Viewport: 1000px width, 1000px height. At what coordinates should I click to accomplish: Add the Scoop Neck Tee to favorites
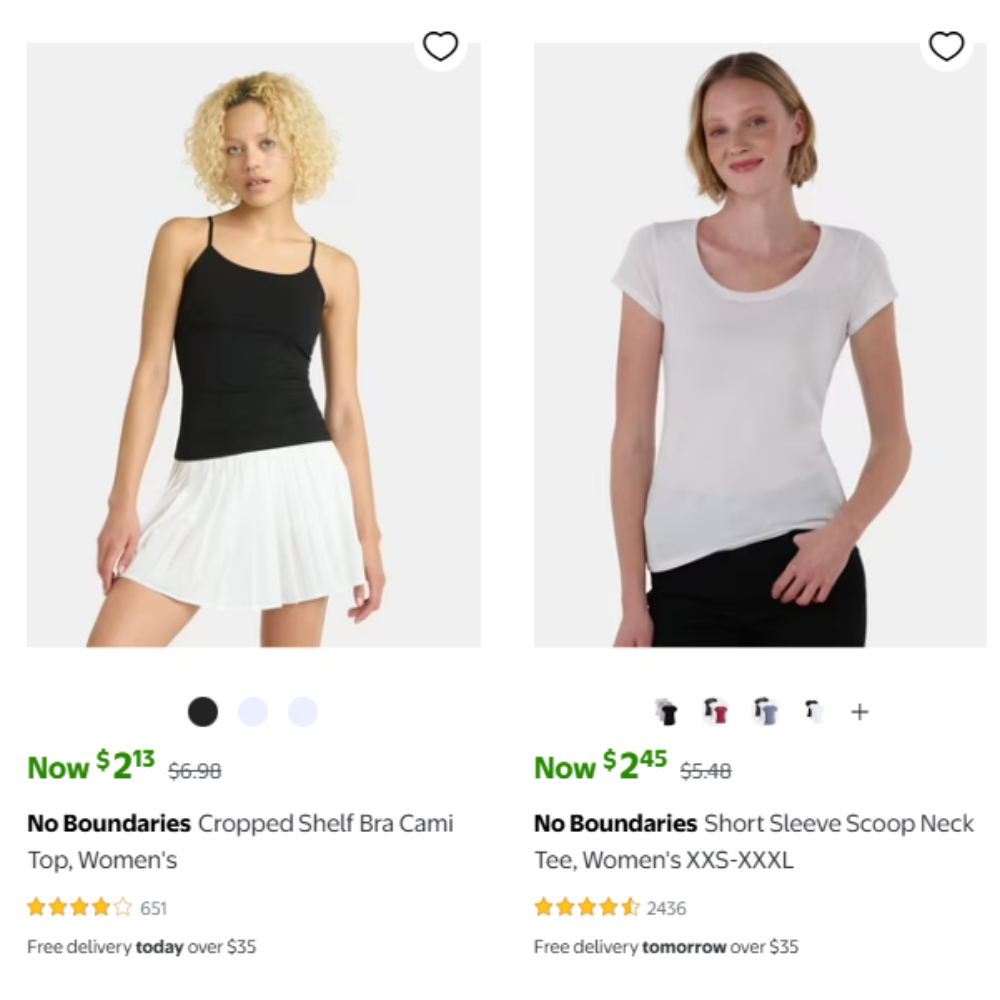(x=946, y=46)
